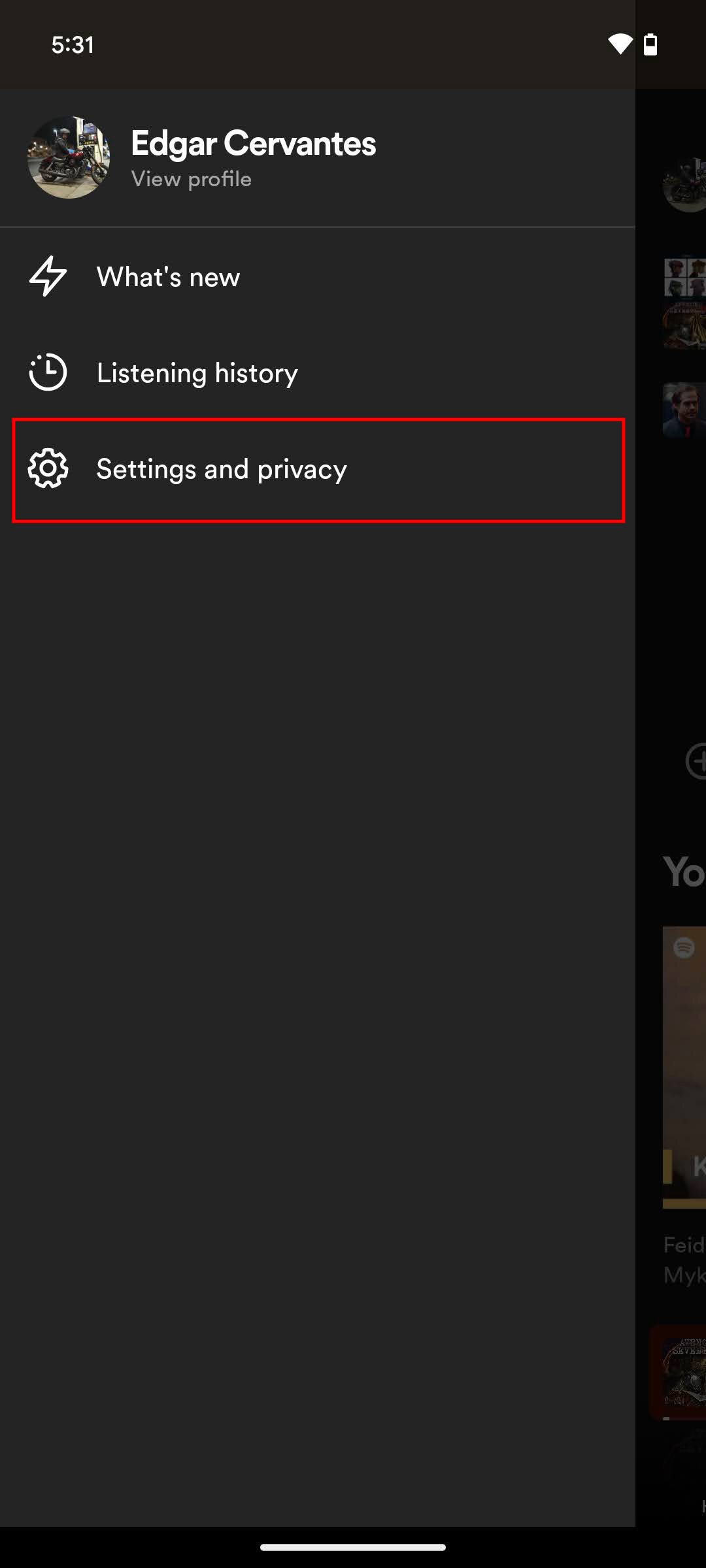
Task: Tap the 5:31 clock in status bar
Action: 73,45
